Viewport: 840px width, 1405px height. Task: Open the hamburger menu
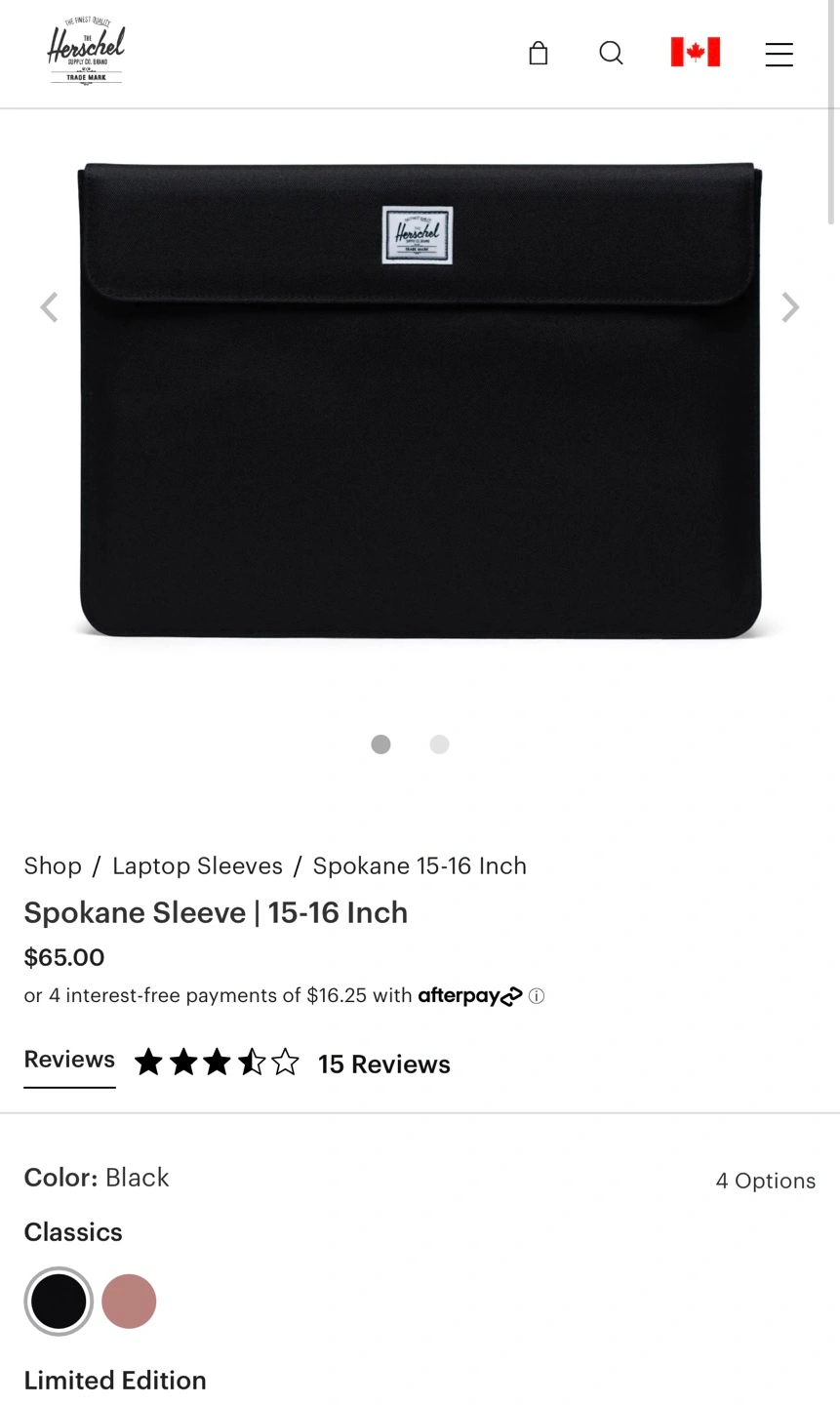coord(779,54)
